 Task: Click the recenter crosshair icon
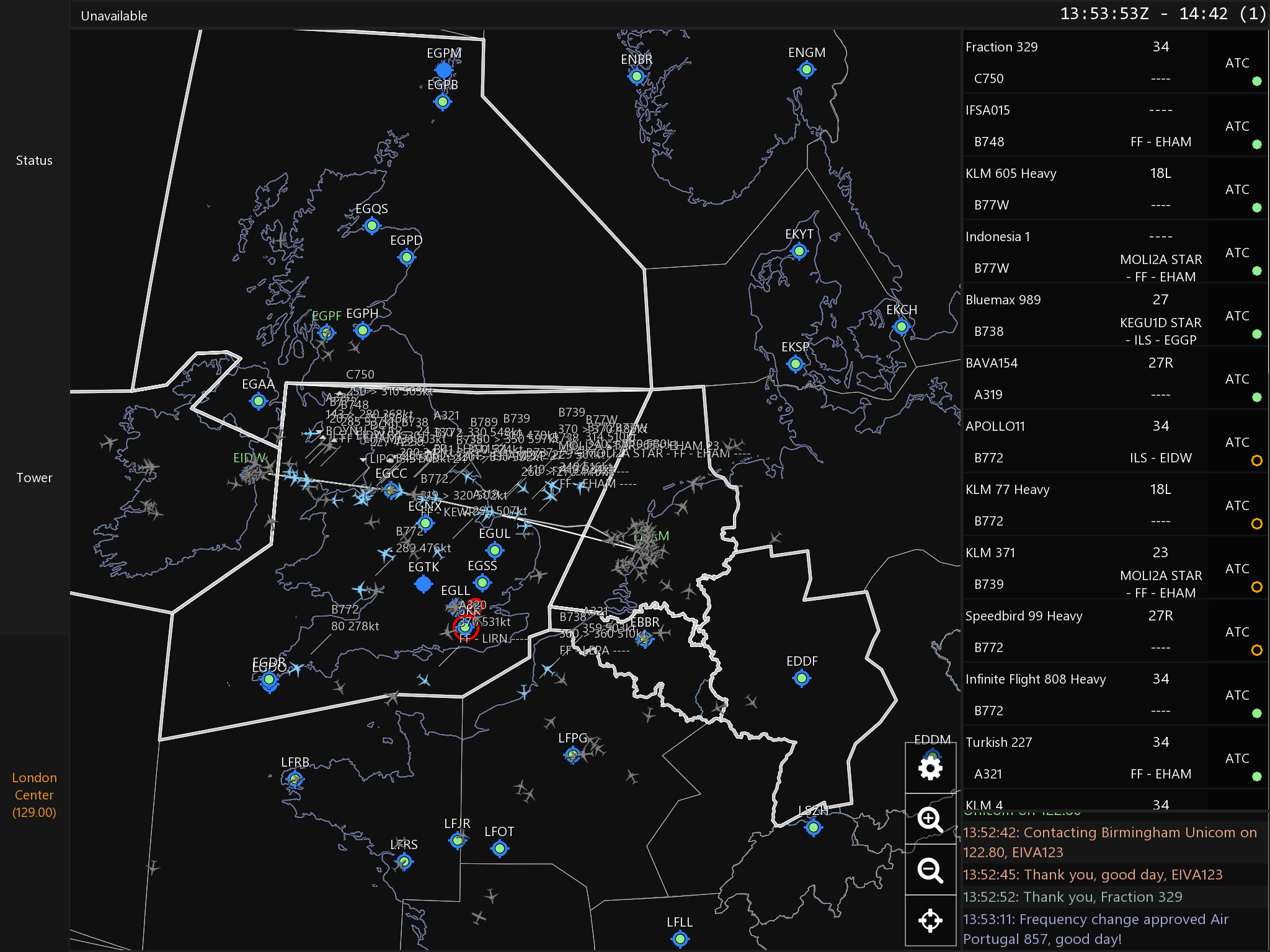point(930,920)
